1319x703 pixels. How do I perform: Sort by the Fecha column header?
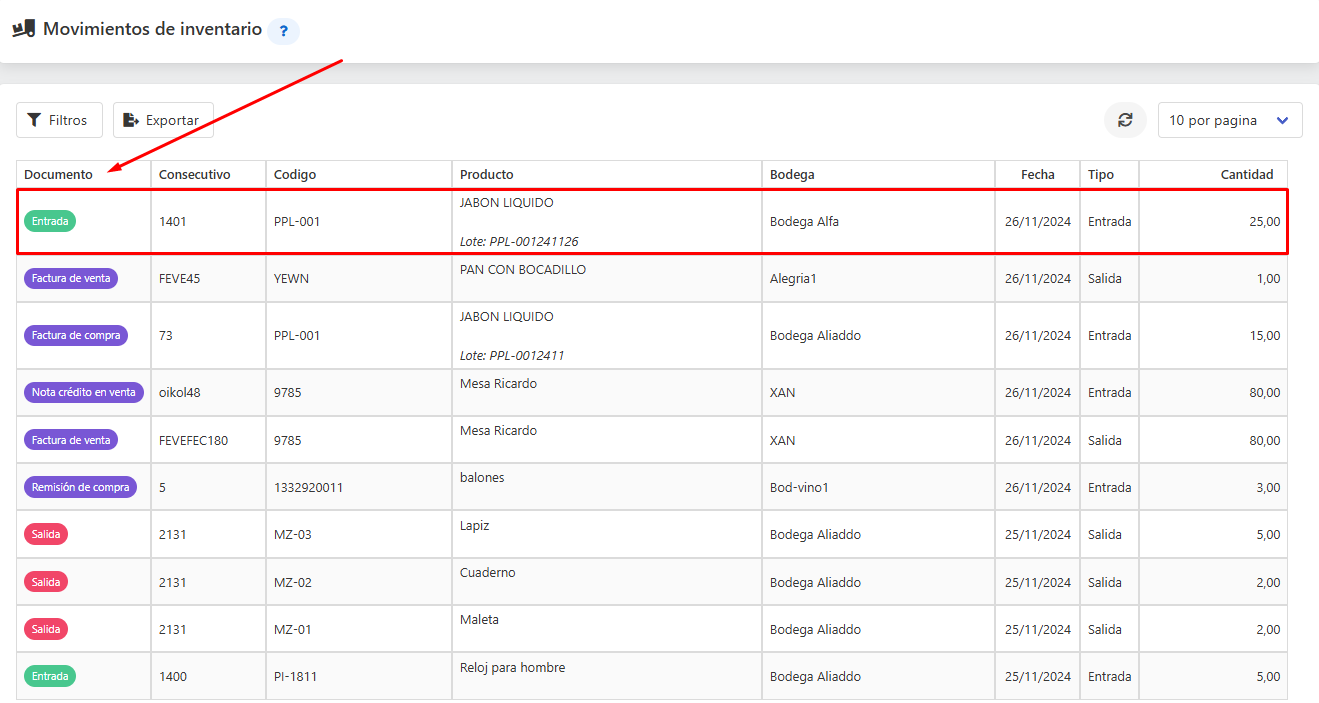[1038, 174]
